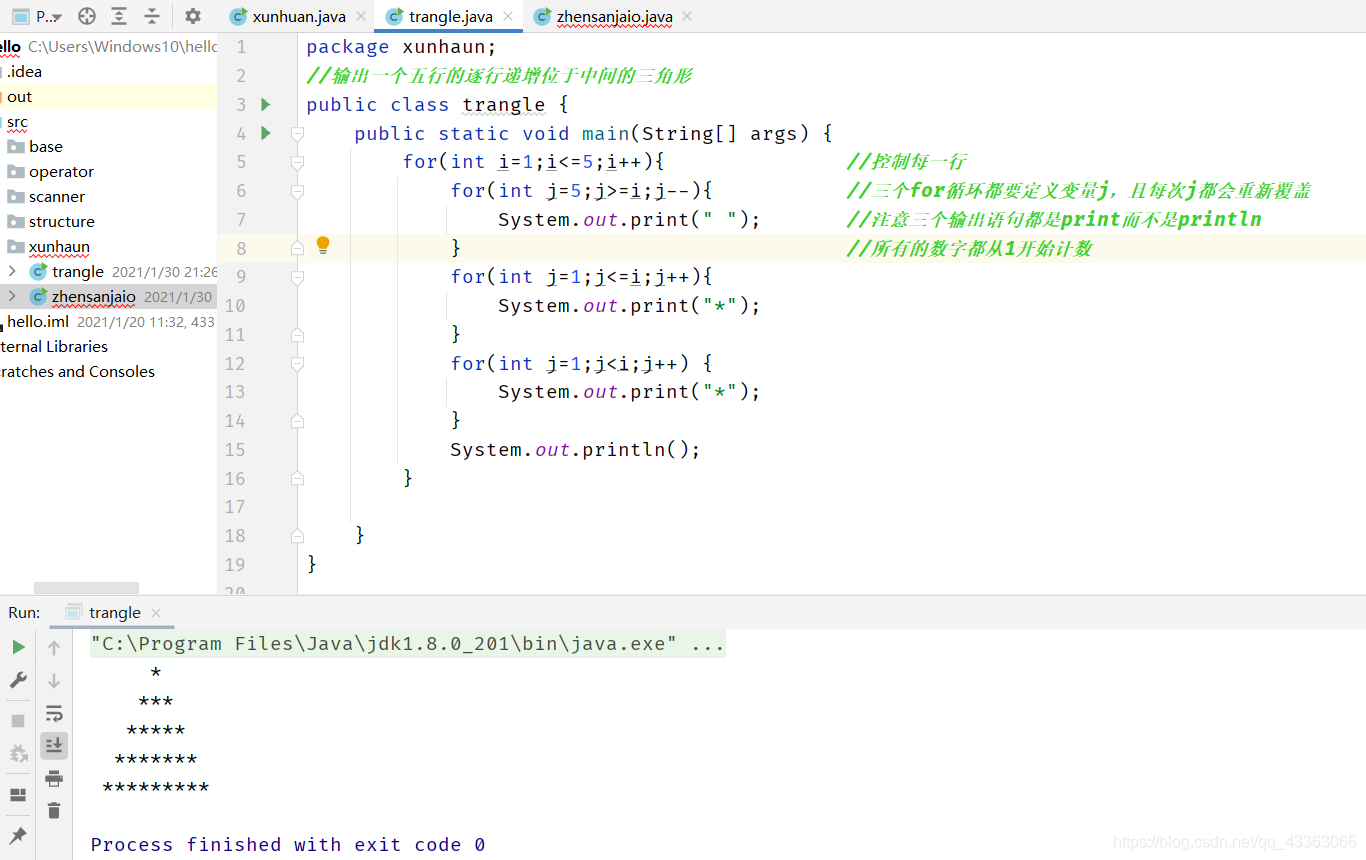
Task: Open run configuration wrench icon
Action: (x=18, y=680)
